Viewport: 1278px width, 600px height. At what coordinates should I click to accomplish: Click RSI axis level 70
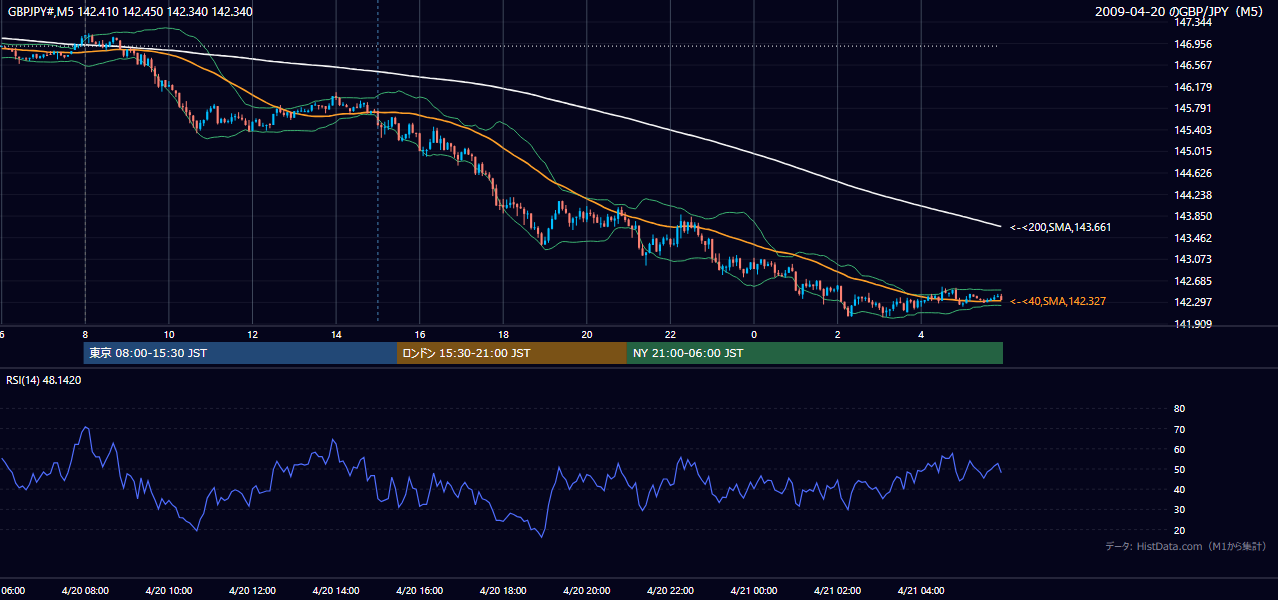tap(1179, 429)
